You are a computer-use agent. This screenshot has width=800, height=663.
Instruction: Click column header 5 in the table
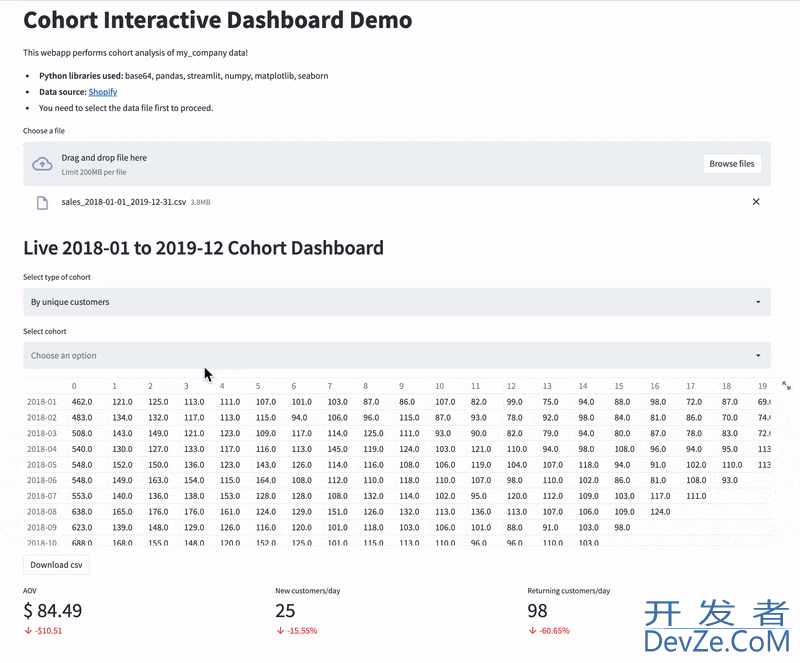(x=258, y=386)
